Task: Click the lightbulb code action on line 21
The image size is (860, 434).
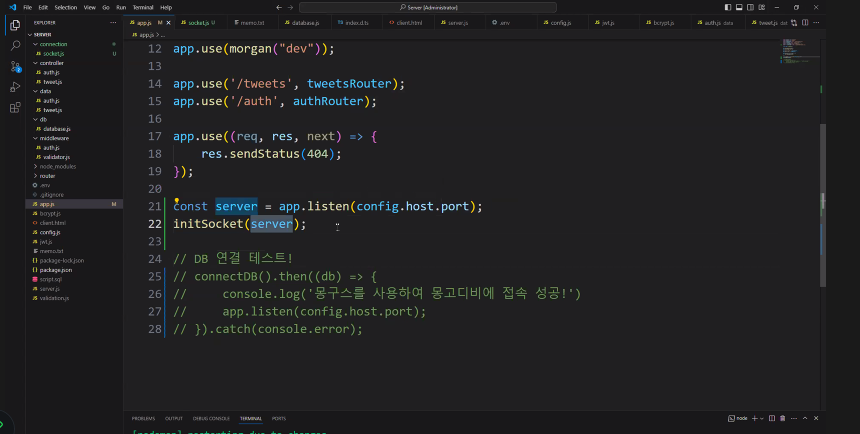Action: [x=177, y=201]
